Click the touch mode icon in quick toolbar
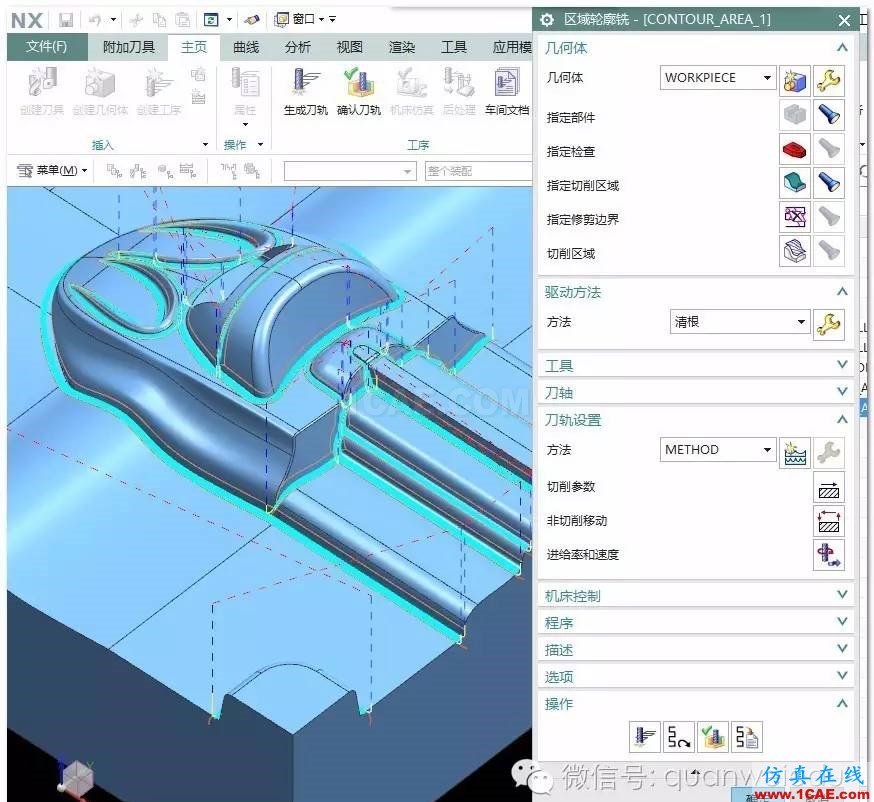 point(252,20)
